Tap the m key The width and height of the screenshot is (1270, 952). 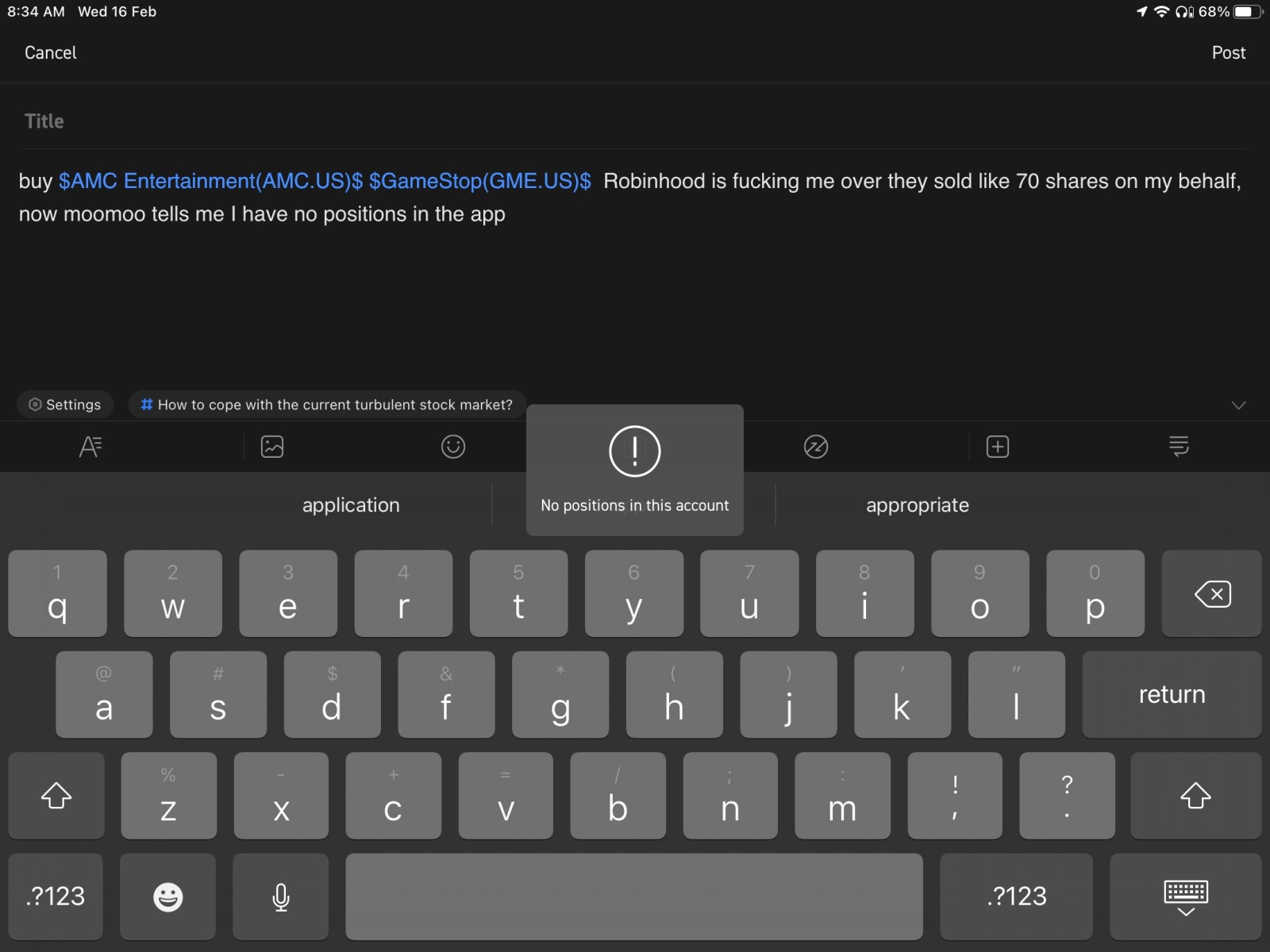pos(842,796)
